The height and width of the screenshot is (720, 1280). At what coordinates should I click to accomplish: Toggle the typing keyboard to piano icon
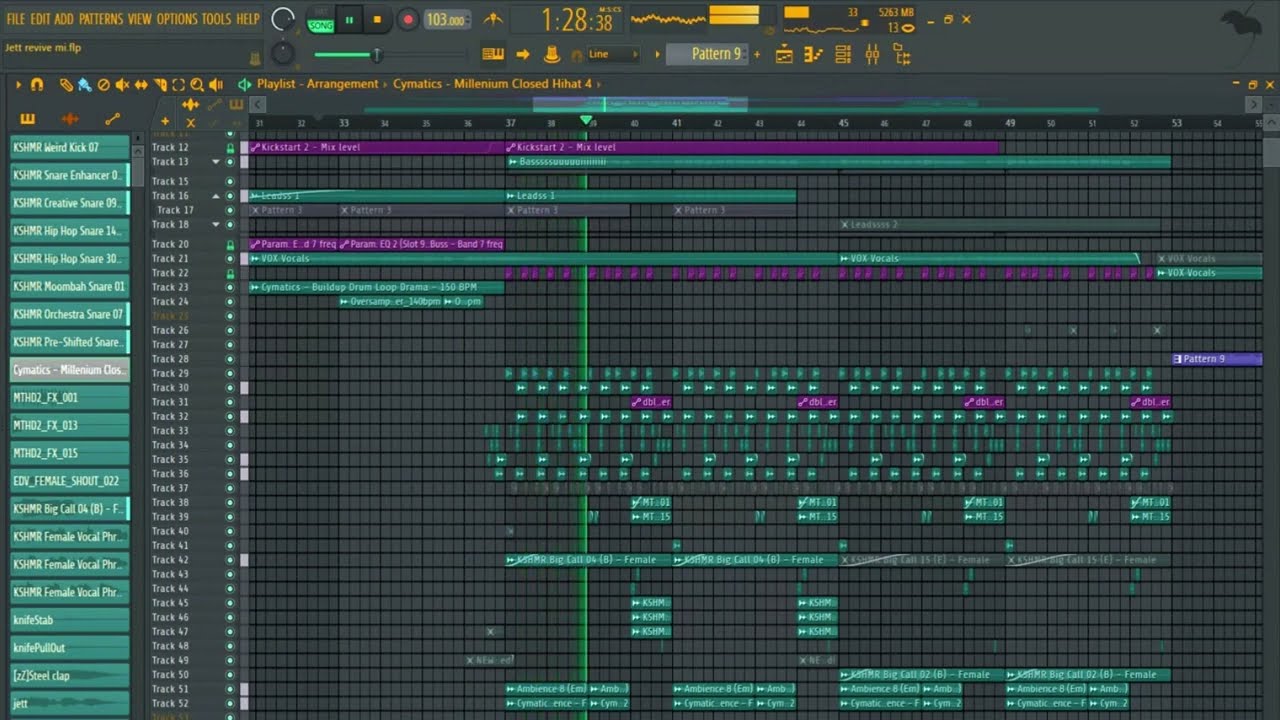tap(493, 54)
